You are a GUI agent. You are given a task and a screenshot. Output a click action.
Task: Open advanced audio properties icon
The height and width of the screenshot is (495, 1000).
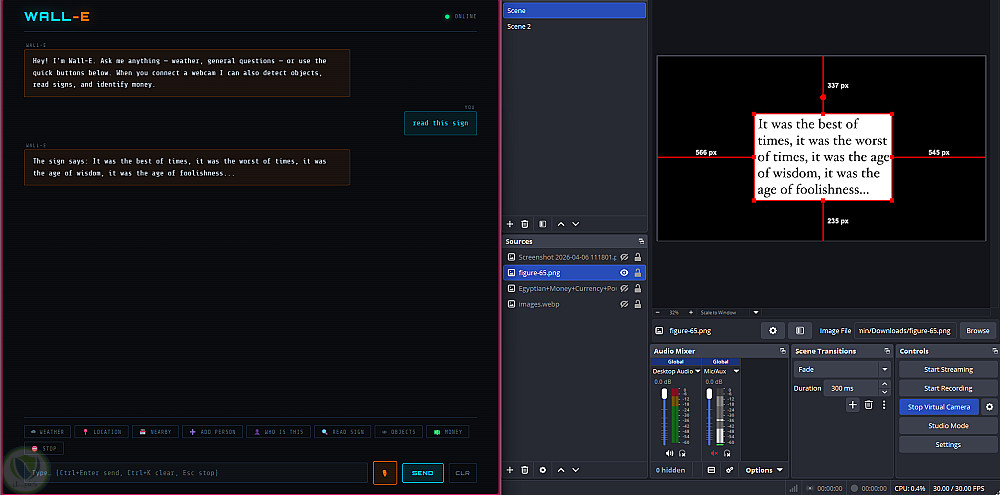click(730, 470)
